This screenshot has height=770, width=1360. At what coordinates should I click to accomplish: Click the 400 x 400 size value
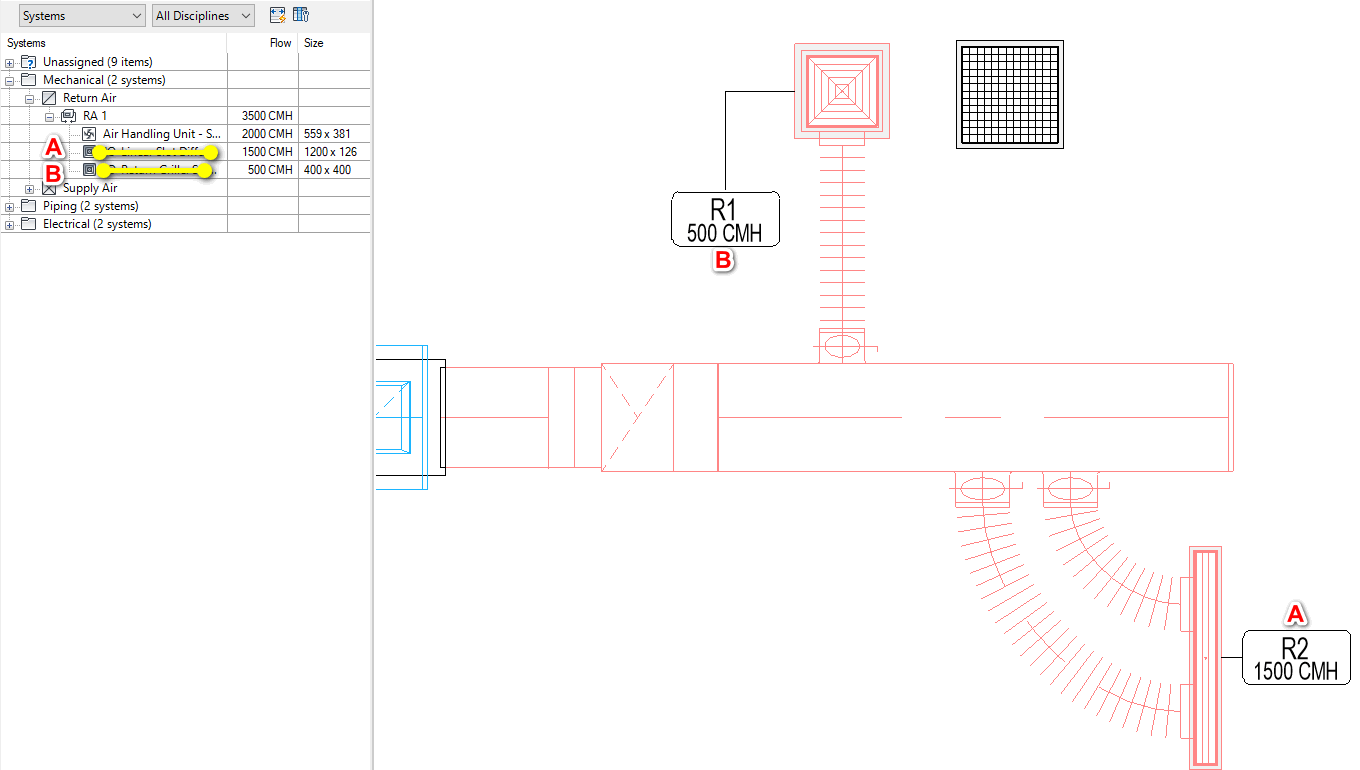[327, 170]
